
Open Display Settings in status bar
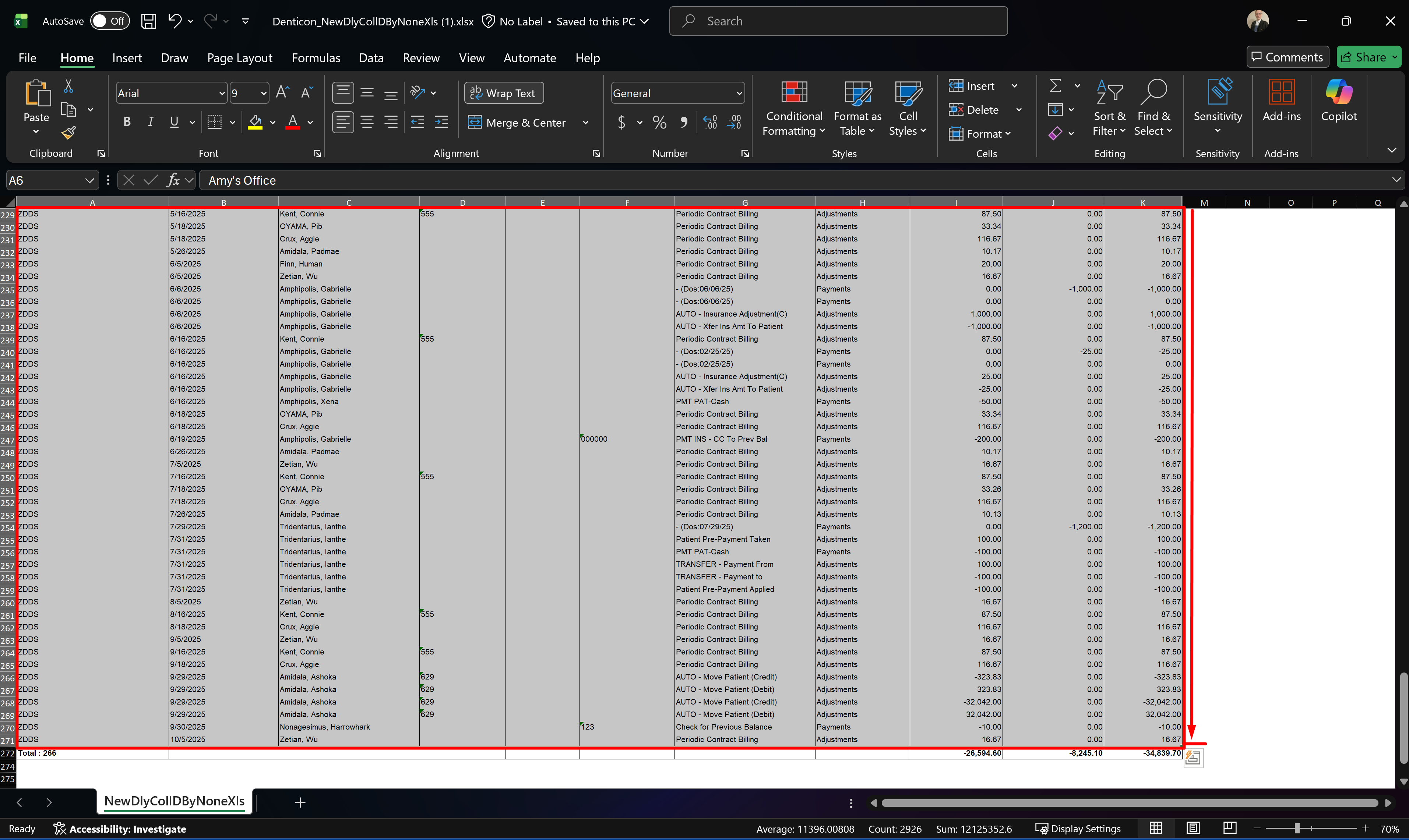click(1078, 828)
